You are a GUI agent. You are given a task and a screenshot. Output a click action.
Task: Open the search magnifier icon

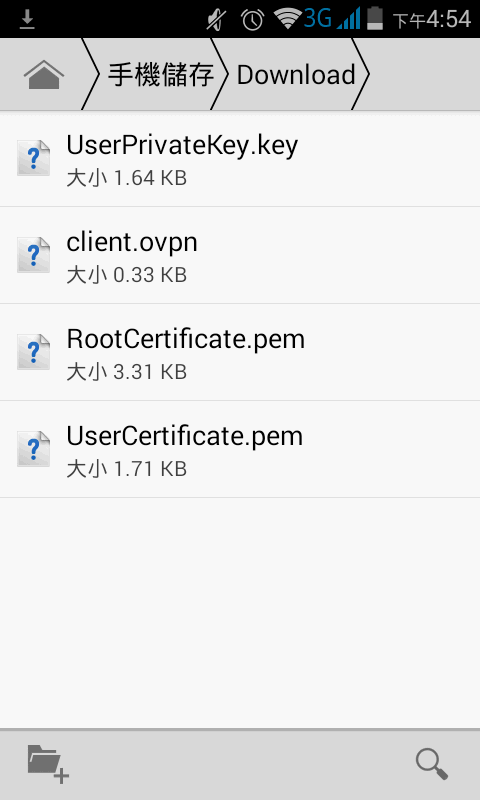click(432, 764)
